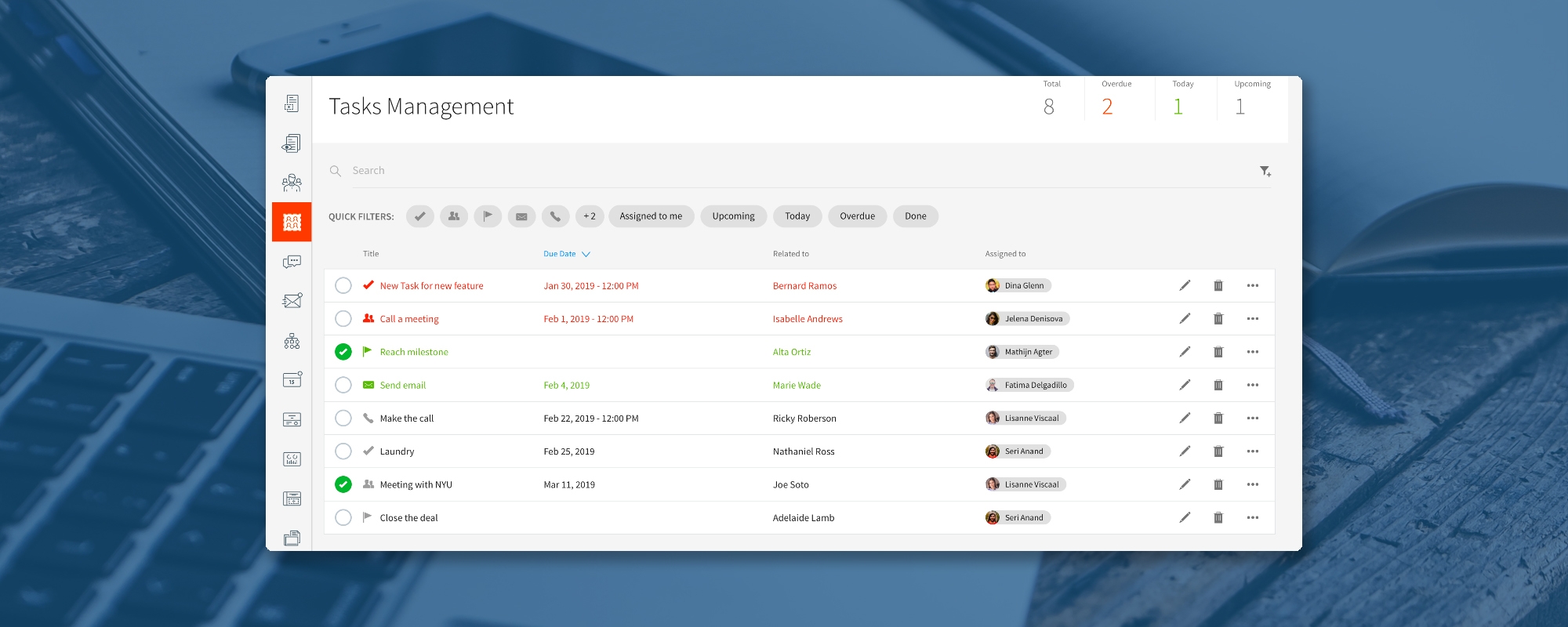
Task: Select the Upcoming quick filter
Action: coord(733,216)
